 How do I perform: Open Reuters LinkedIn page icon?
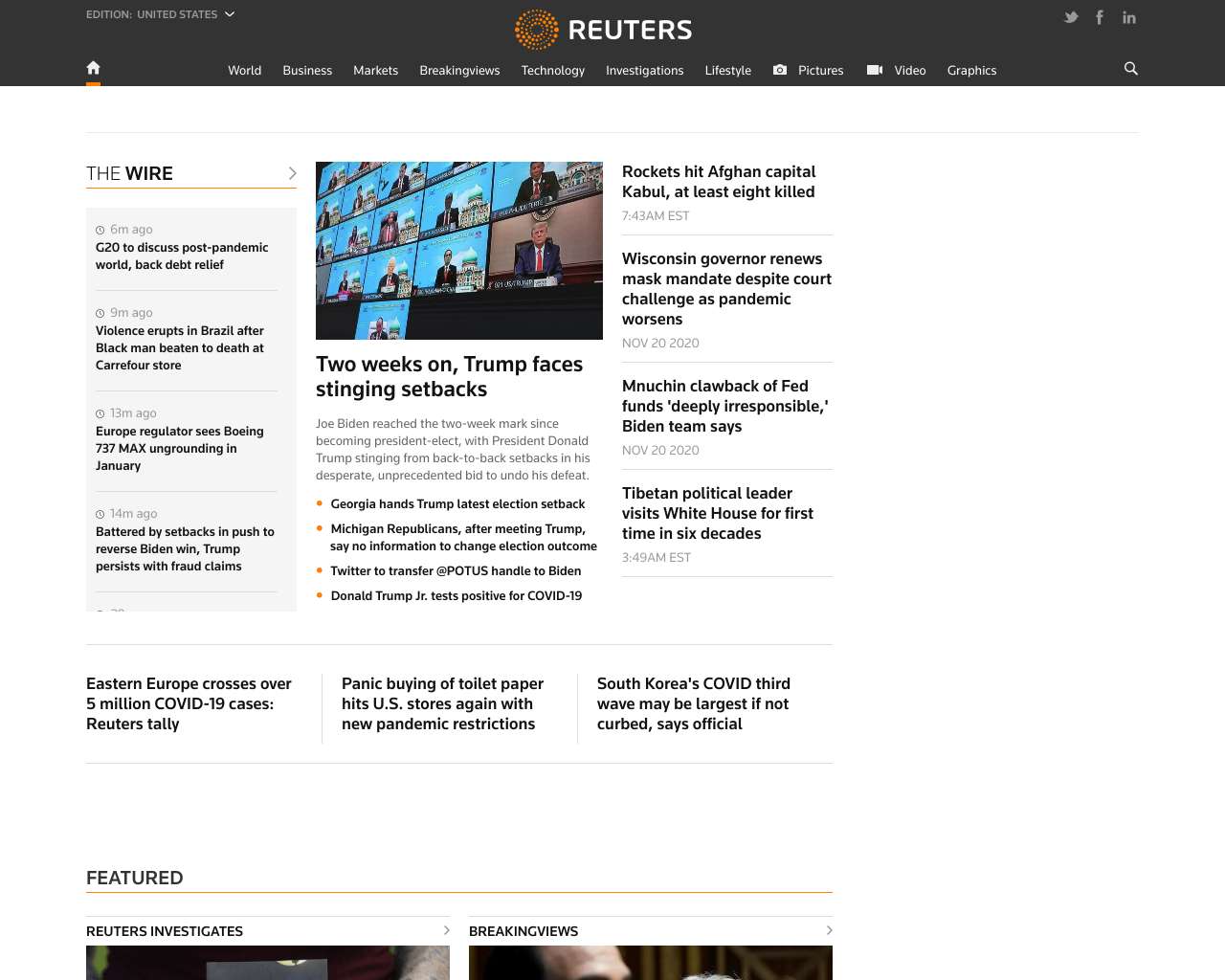click(x=1129, y=17)
